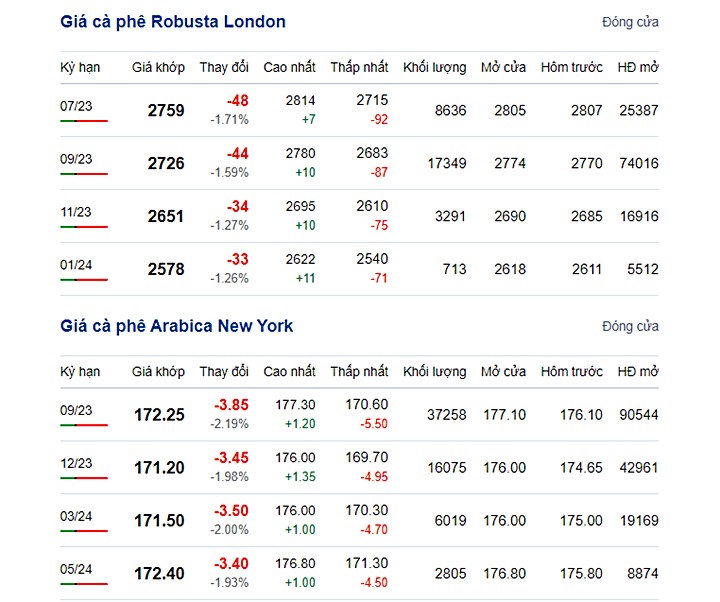
Task: Click lowest price 2540
Action: pos(372,259)
